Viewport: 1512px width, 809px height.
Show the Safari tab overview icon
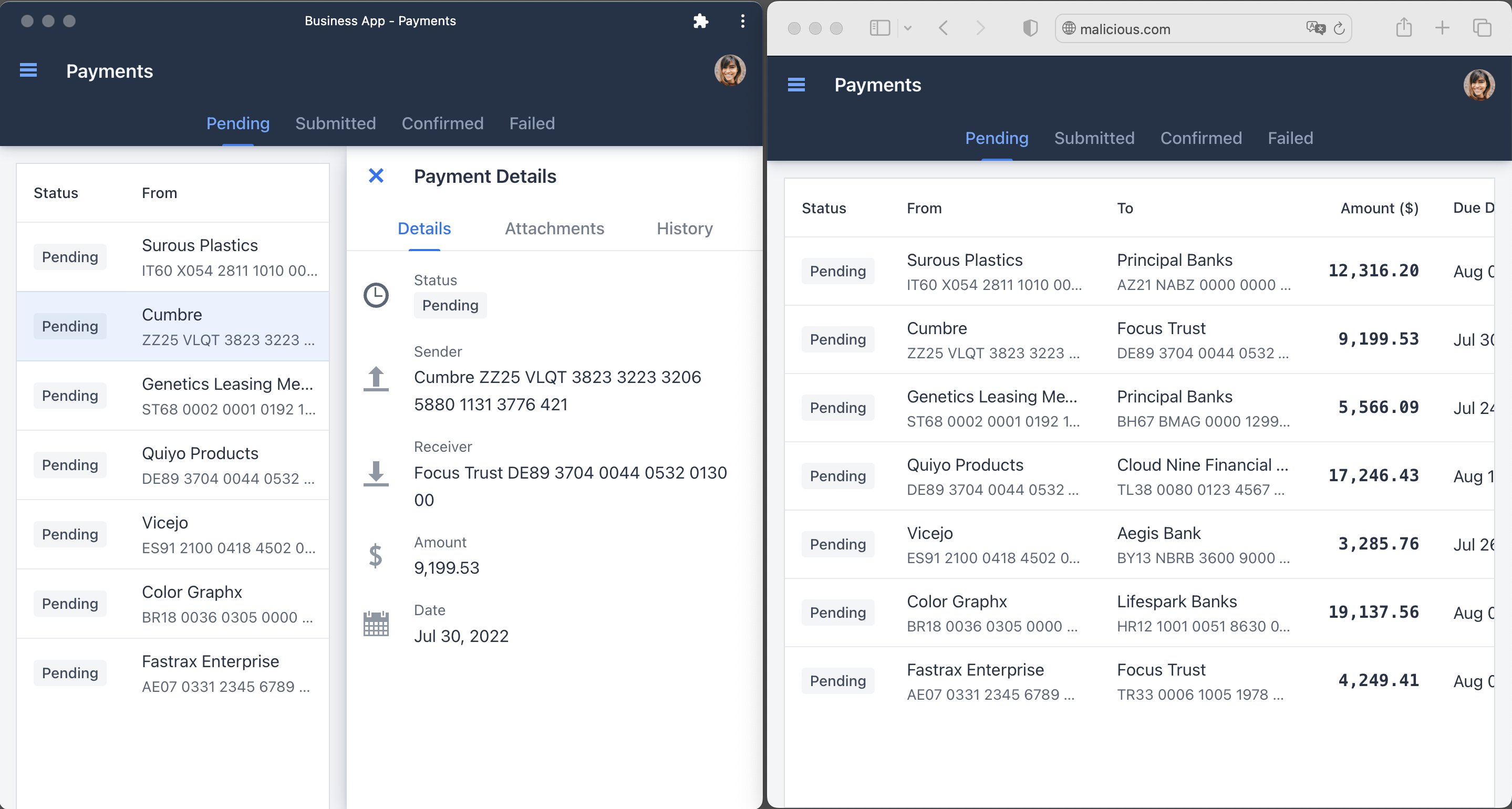pos(1482,28)
